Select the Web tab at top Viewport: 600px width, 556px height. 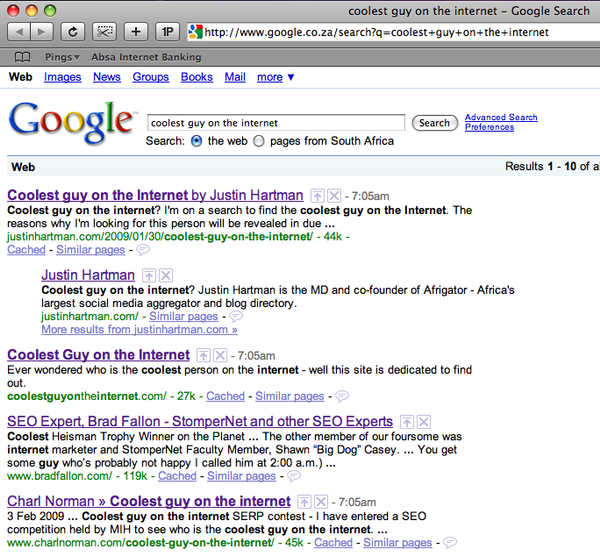coord(21,77)
